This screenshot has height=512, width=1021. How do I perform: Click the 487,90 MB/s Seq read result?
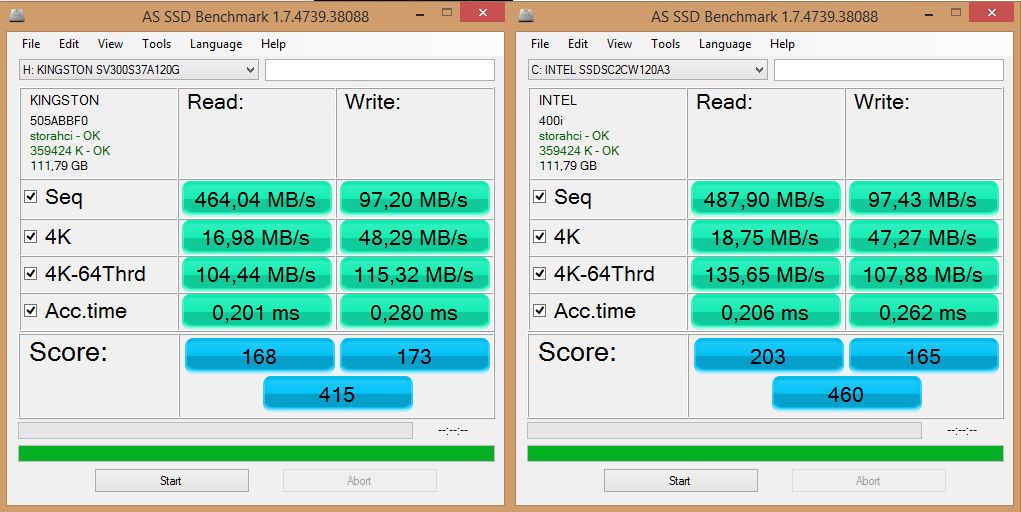(x=765, y=199)
